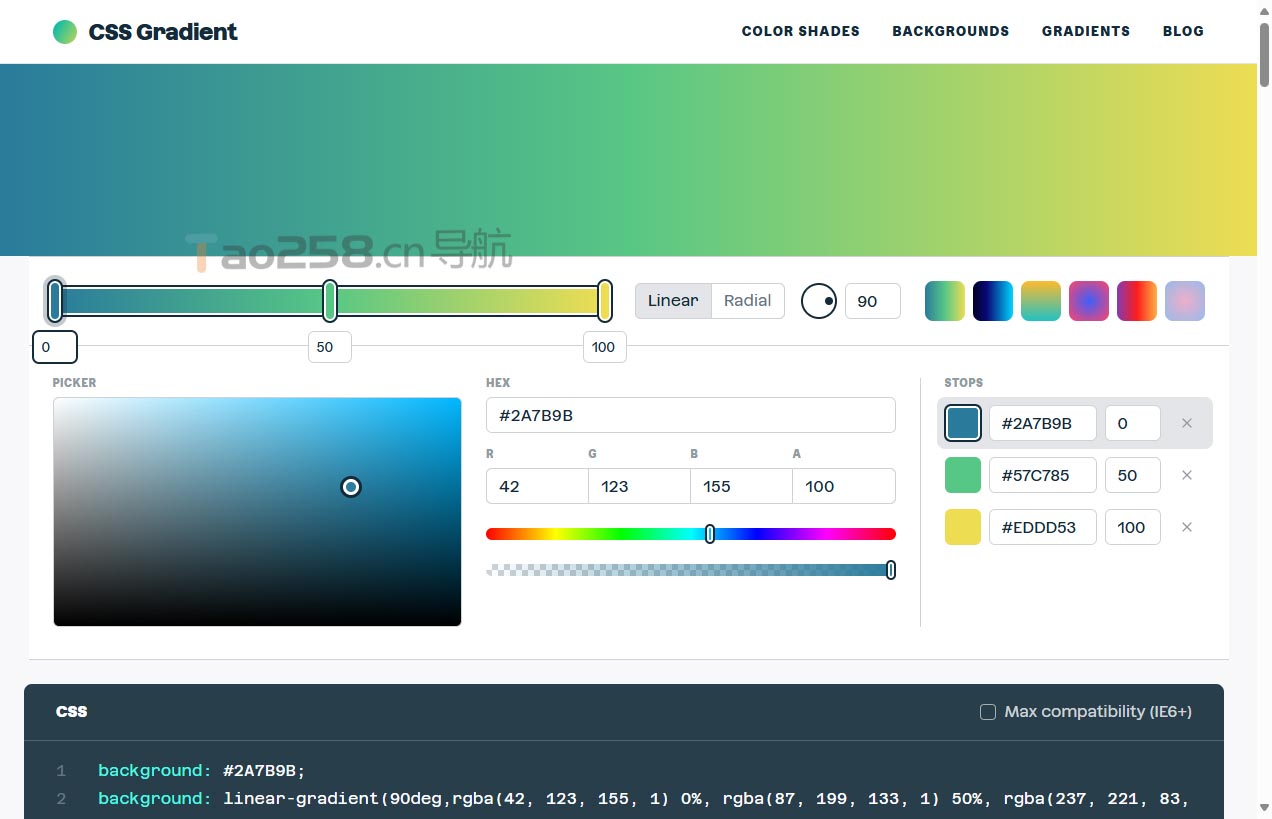Edit the G value field 123
This screenshot has width=1272, height=819.
(x=639, y=486)
